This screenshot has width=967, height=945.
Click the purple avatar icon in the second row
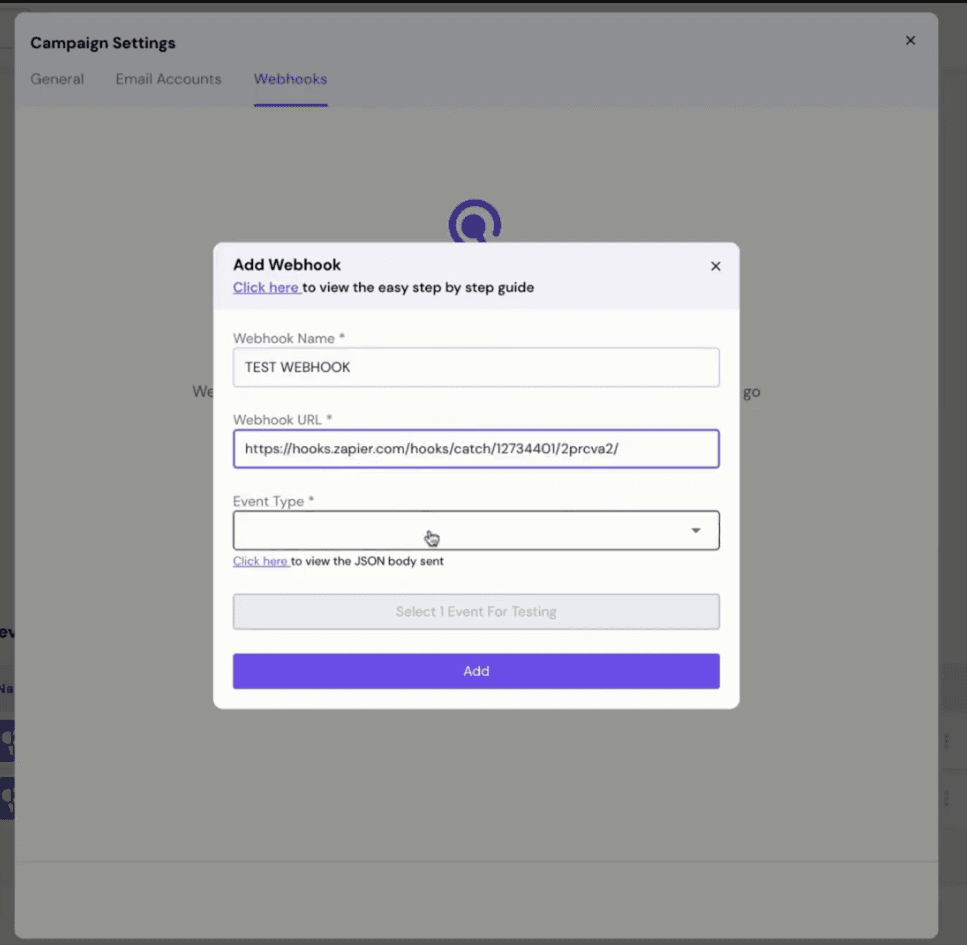(x=8, y=798)
